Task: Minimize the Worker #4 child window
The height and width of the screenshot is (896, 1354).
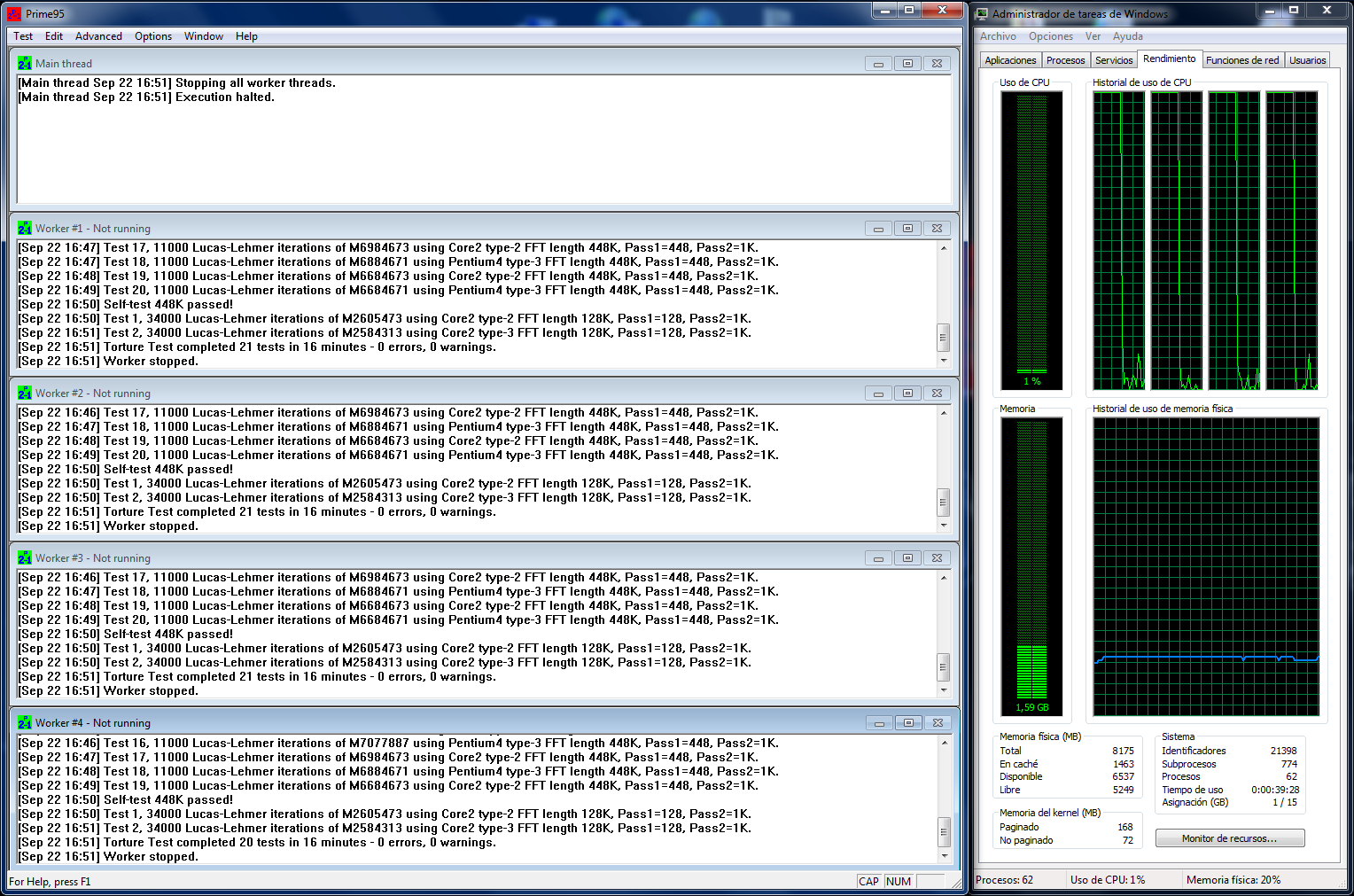Action: 878,723
